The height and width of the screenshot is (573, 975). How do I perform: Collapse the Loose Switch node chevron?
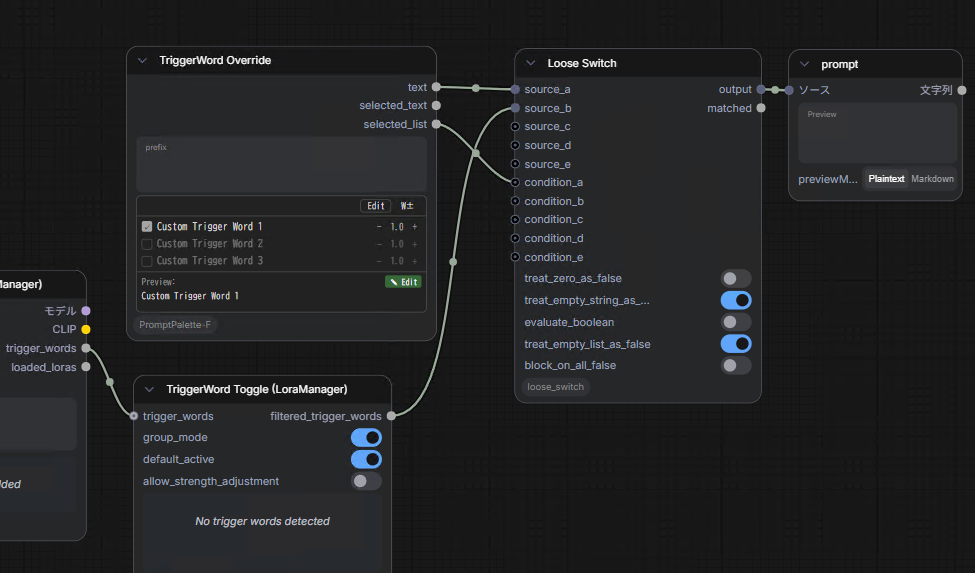coord(530,63)
